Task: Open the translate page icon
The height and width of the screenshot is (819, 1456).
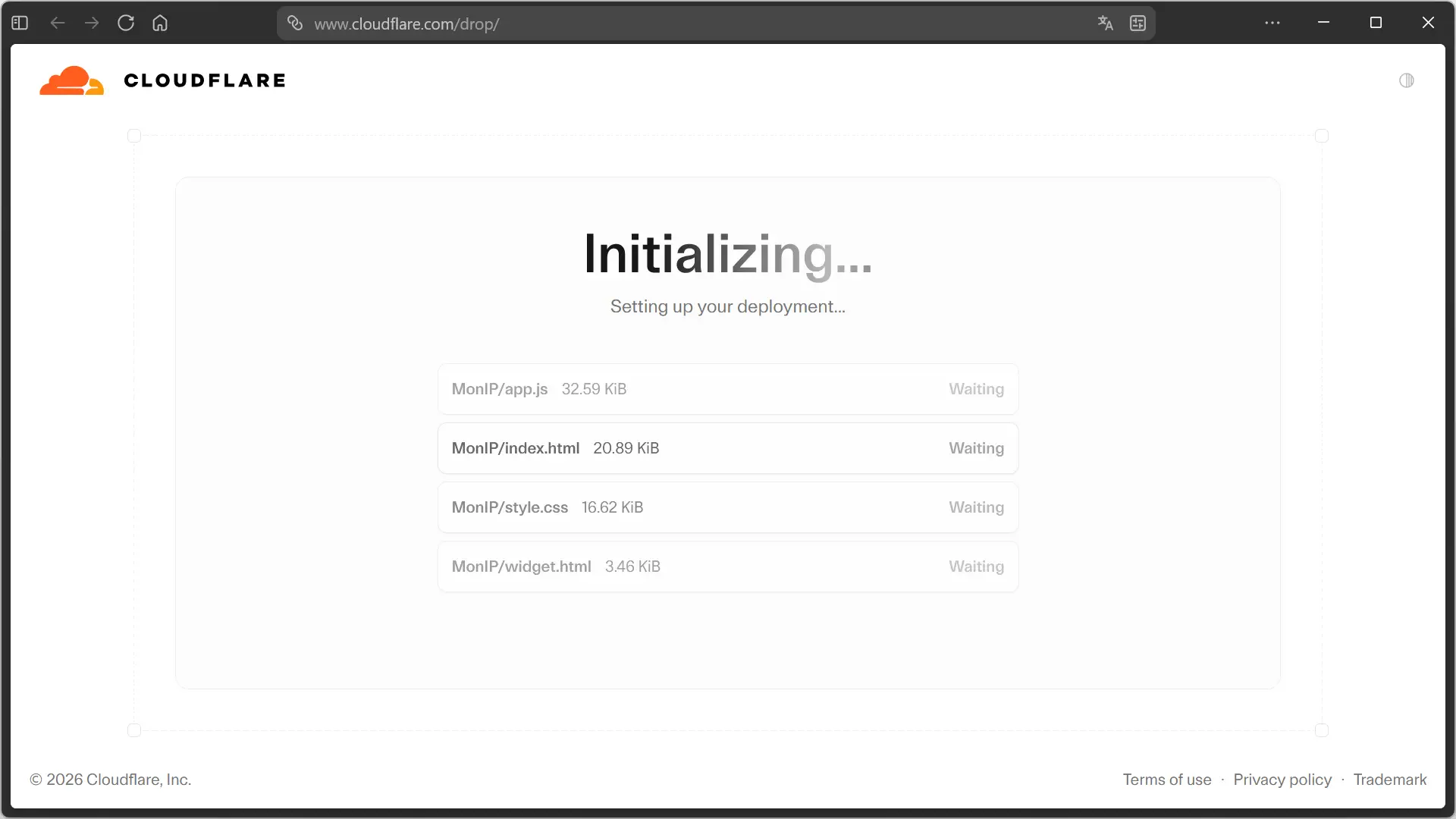Action: 1105,23
